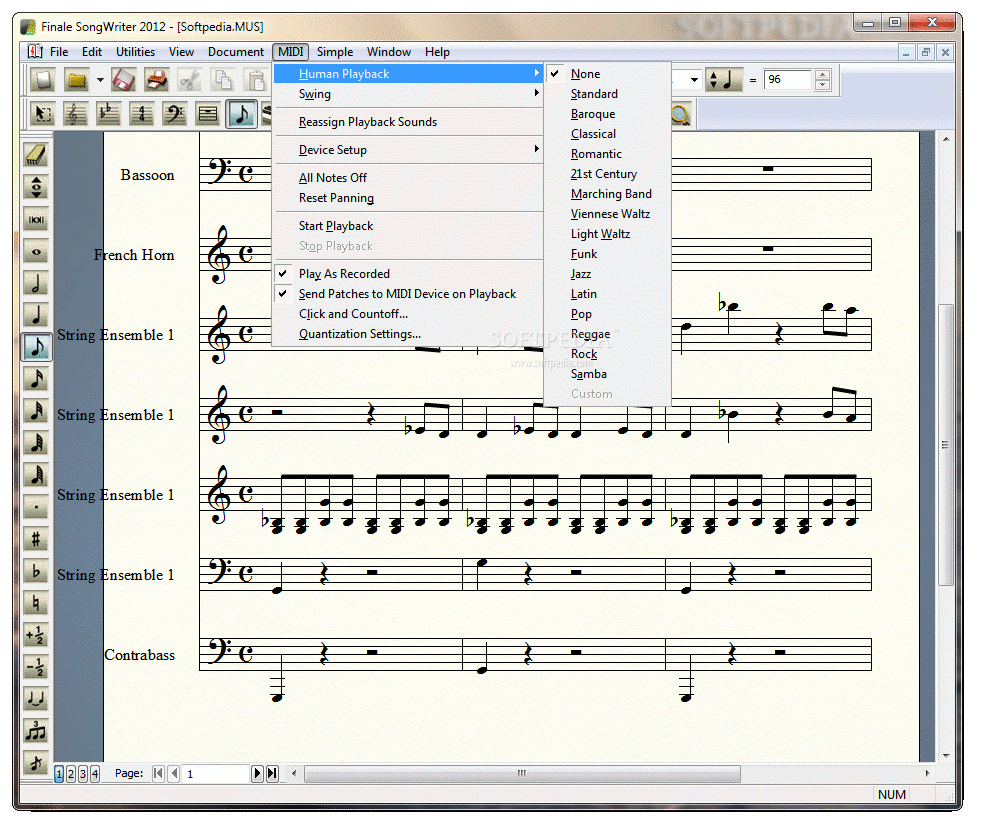
Task: Choose the Jazz Human Playback style
Action: click(x=607, y=274)
